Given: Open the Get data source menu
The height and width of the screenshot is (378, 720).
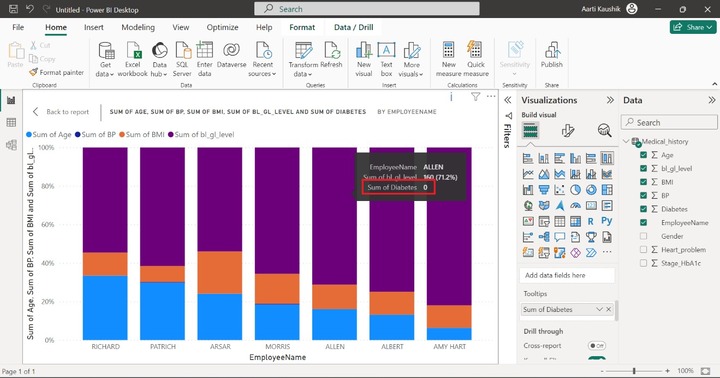Looking at the screenshot, I should (x=106, y=59).
